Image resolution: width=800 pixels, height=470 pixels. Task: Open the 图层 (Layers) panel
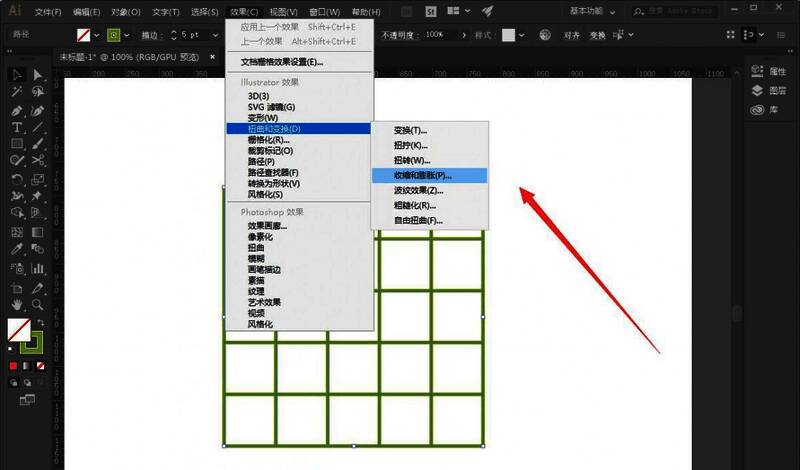pyautogui.click(x=768, y=91)
